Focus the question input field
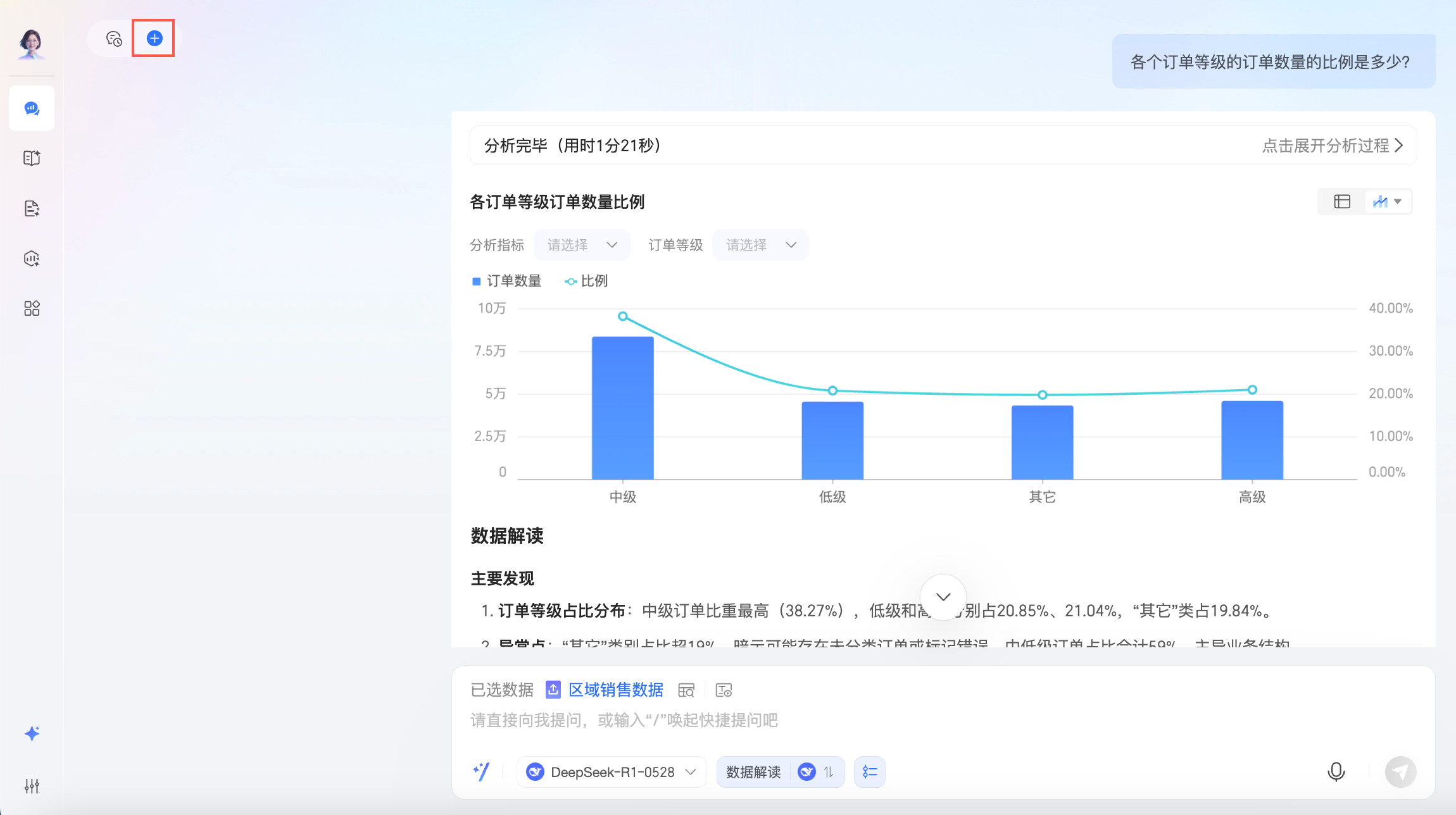The width and height of the screenshot is (1456, 815). [943, 720]
